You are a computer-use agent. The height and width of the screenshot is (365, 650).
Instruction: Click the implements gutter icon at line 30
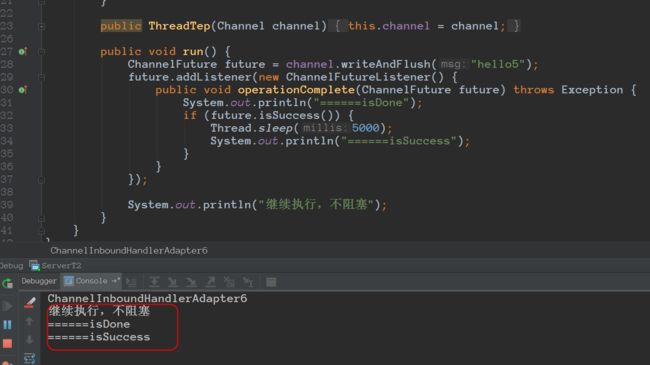click(x=23, y=90)
